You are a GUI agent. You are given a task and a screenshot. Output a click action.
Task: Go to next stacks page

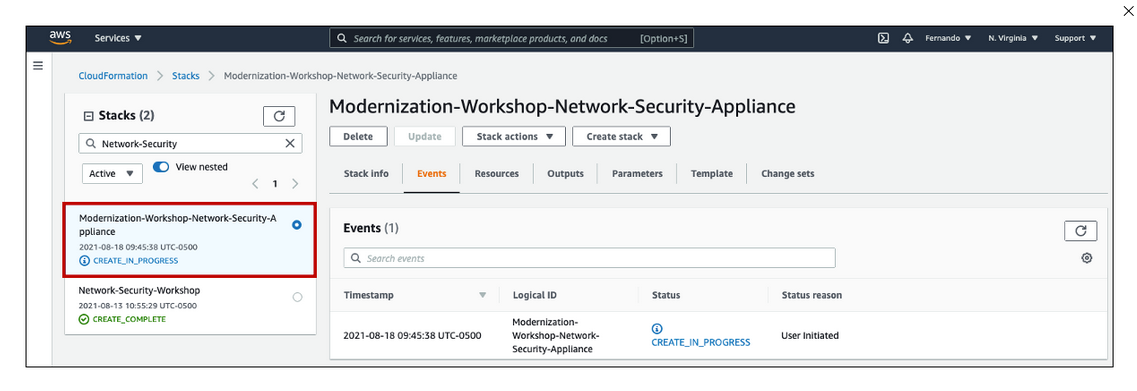point(294,184)
